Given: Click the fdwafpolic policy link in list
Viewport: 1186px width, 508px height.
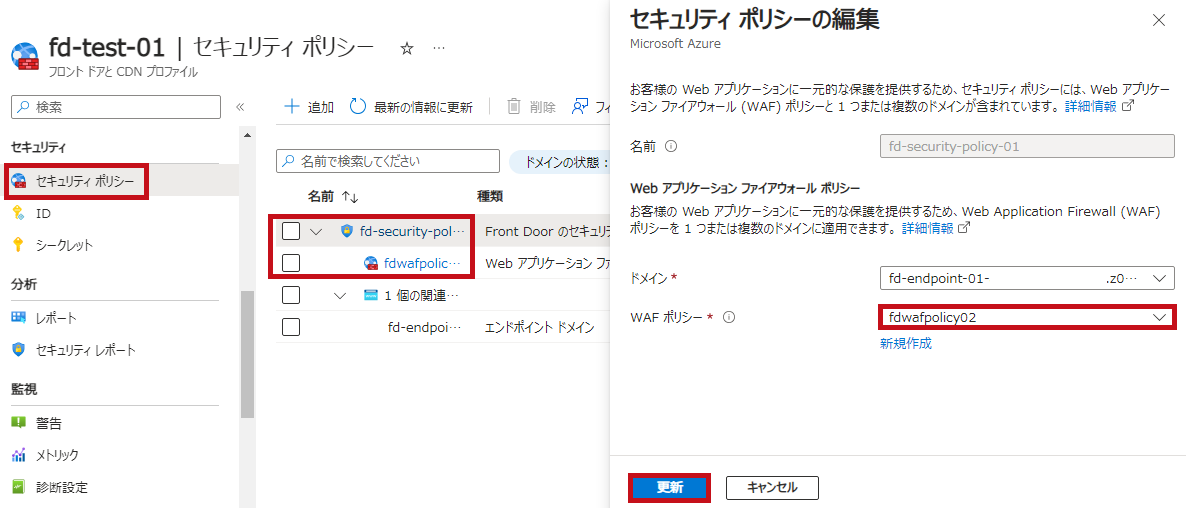Looking at the screenshot, I should (421, 263).
